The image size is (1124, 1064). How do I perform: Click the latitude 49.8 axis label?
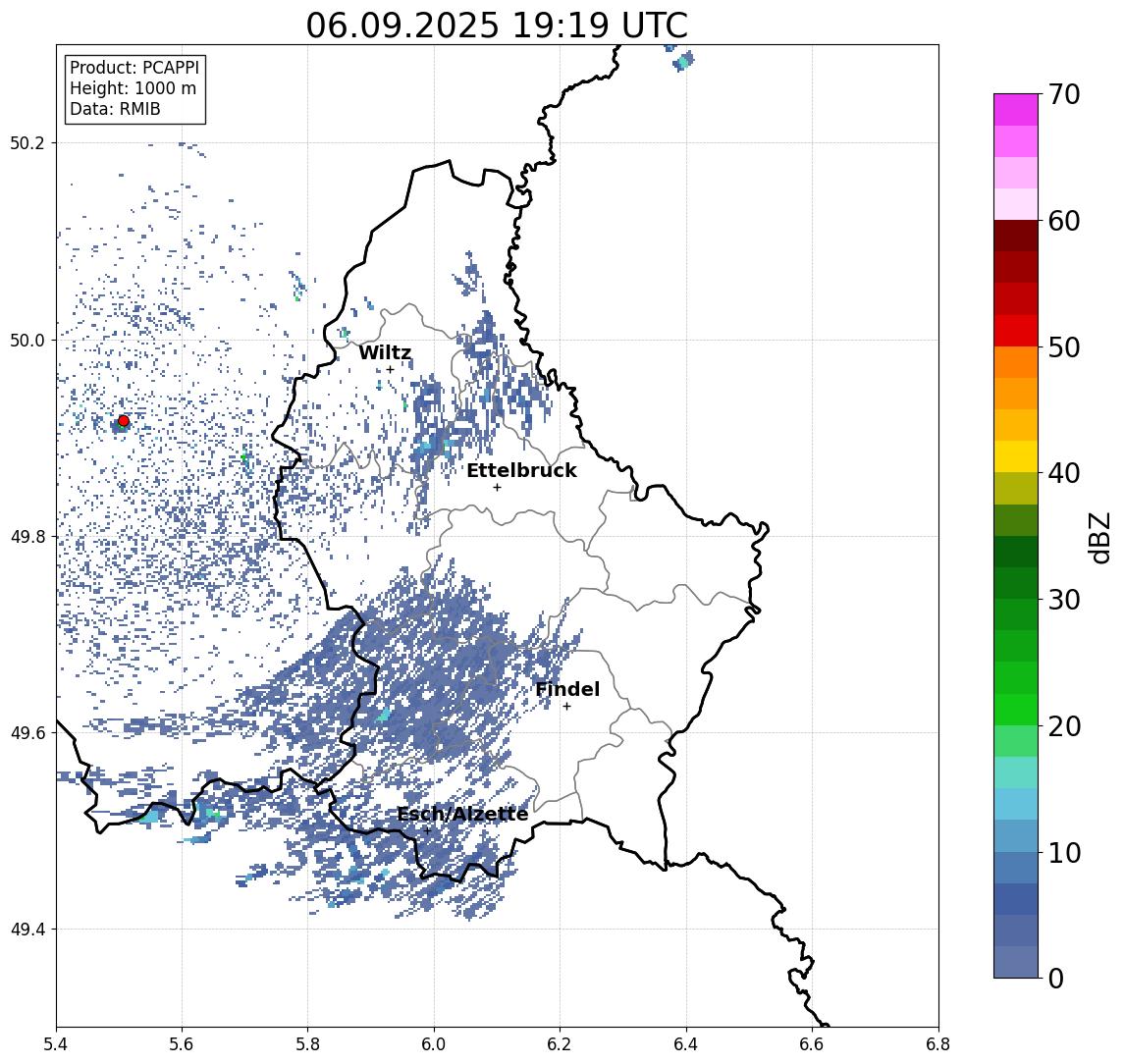tap(27, 536)
